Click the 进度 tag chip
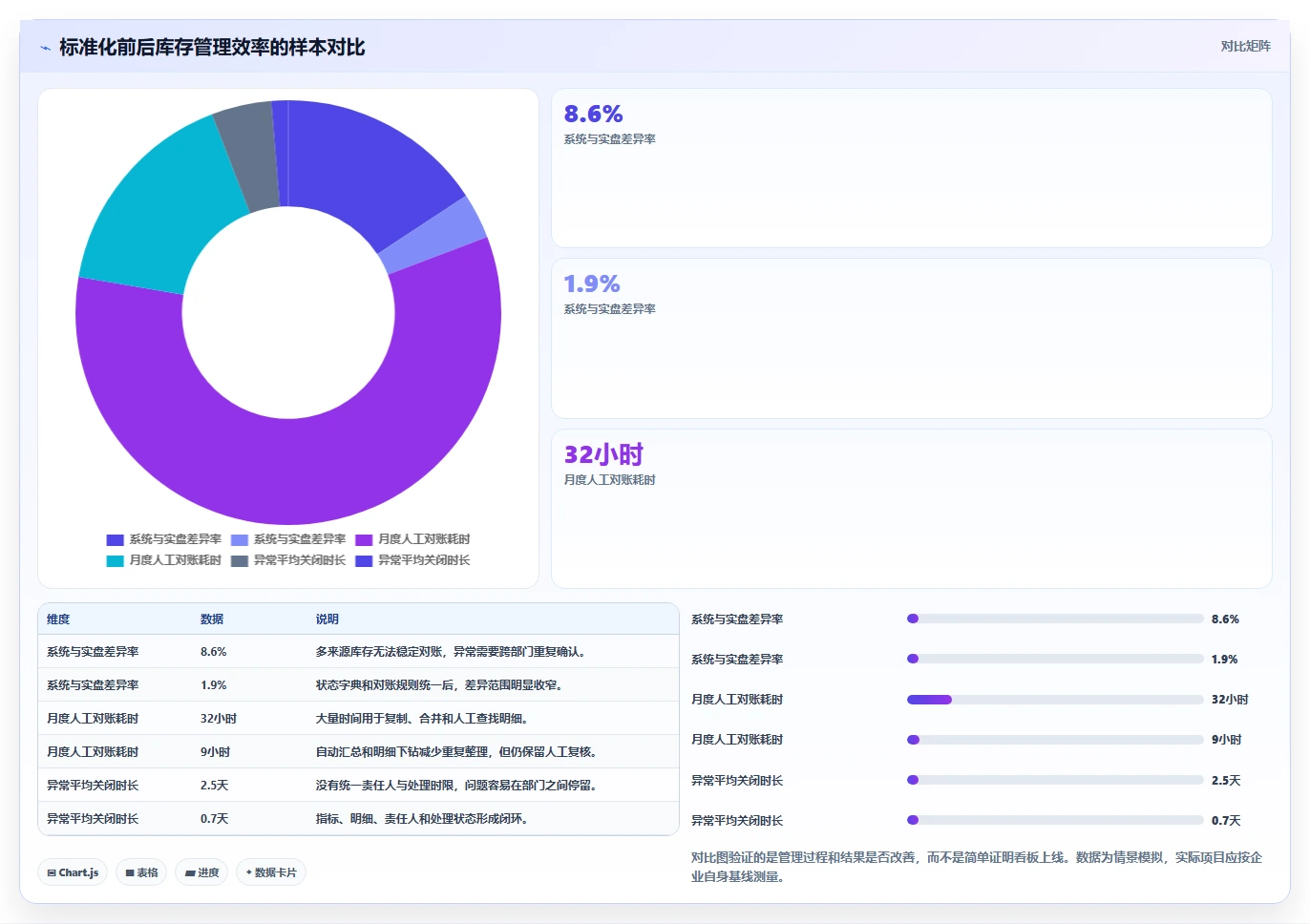This screenshot has width=1310, height=924. [201, 872]
